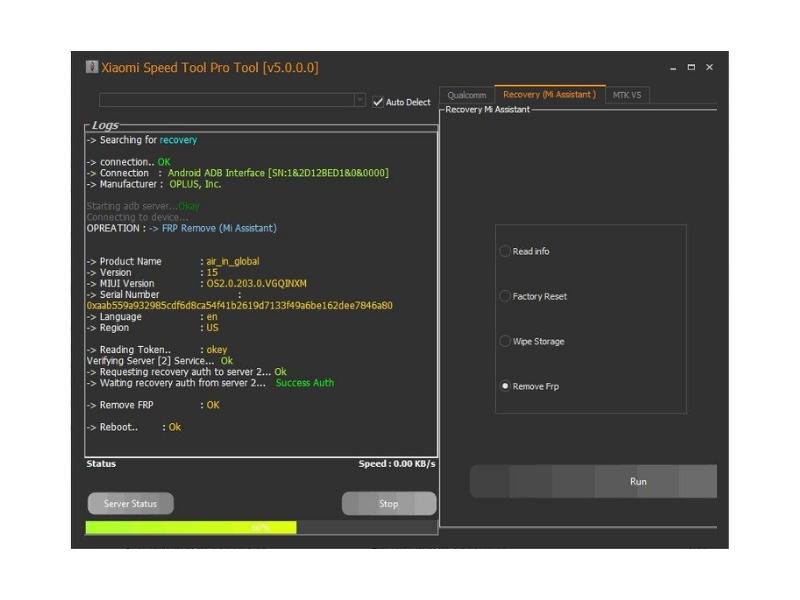Select the Read info radio option
This screenshot has width=800, height=600.
[505, 251]
